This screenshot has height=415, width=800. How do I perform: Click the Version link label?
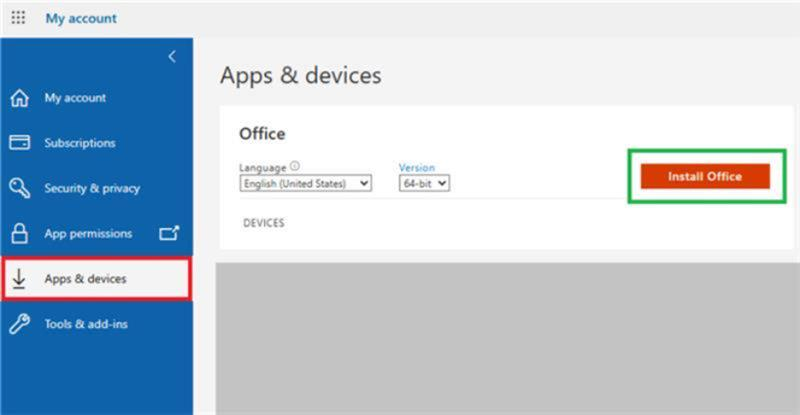[417, 167]
